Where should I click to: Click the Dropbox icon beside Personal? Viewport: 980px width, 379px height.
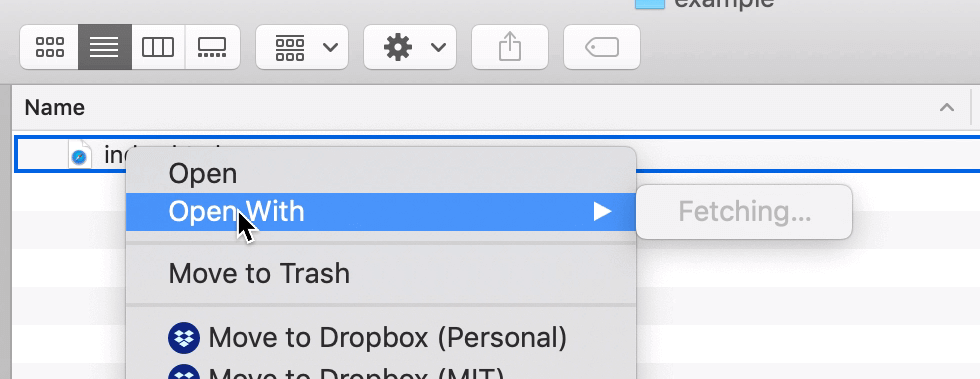(x=184, y=338)
